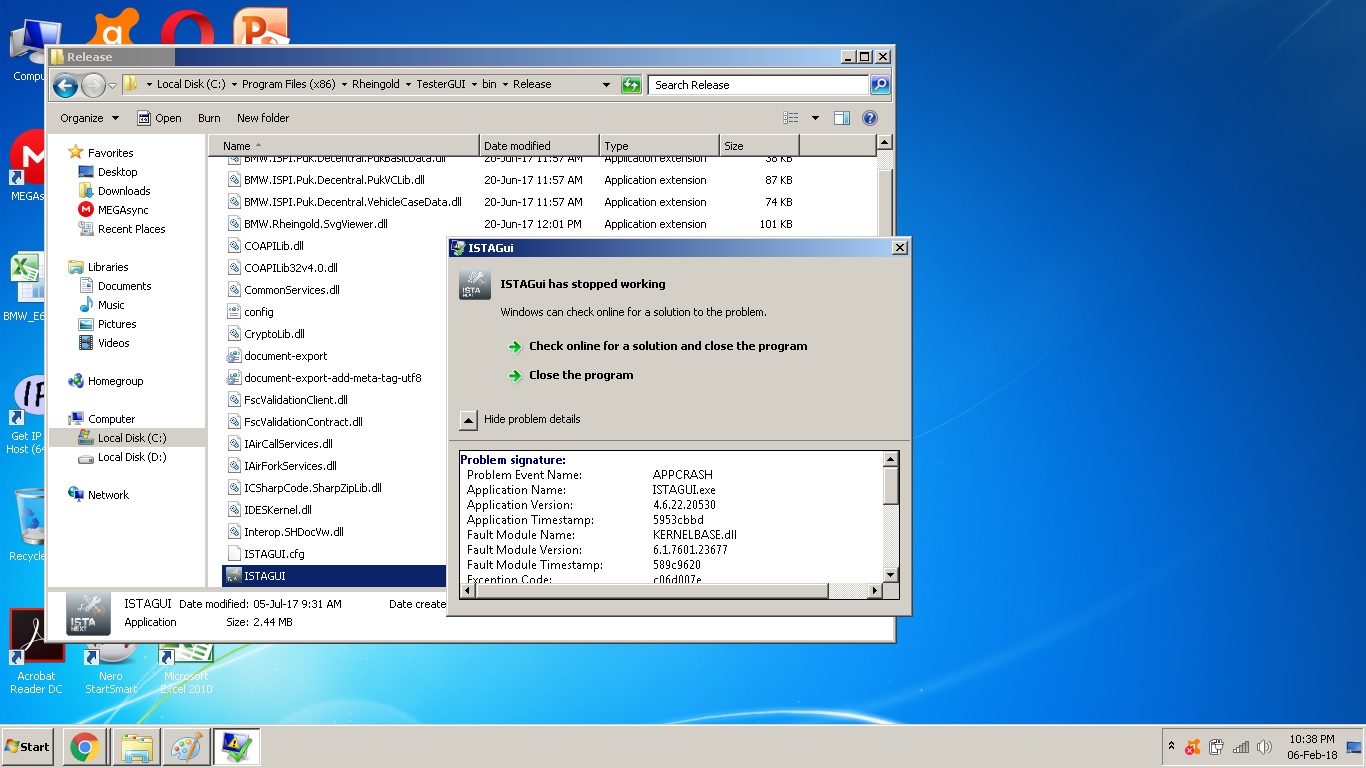Open the address bar previous locations dropdown

tap(606, 85)
